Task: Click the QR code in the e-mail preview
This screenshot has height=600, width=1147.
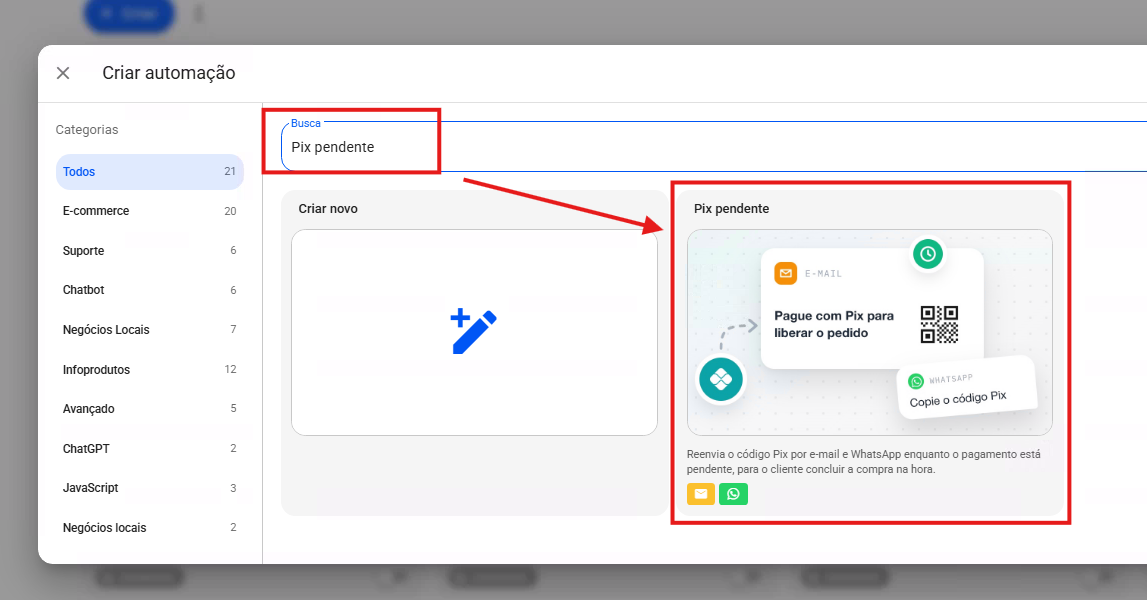Action: [939, 324]
